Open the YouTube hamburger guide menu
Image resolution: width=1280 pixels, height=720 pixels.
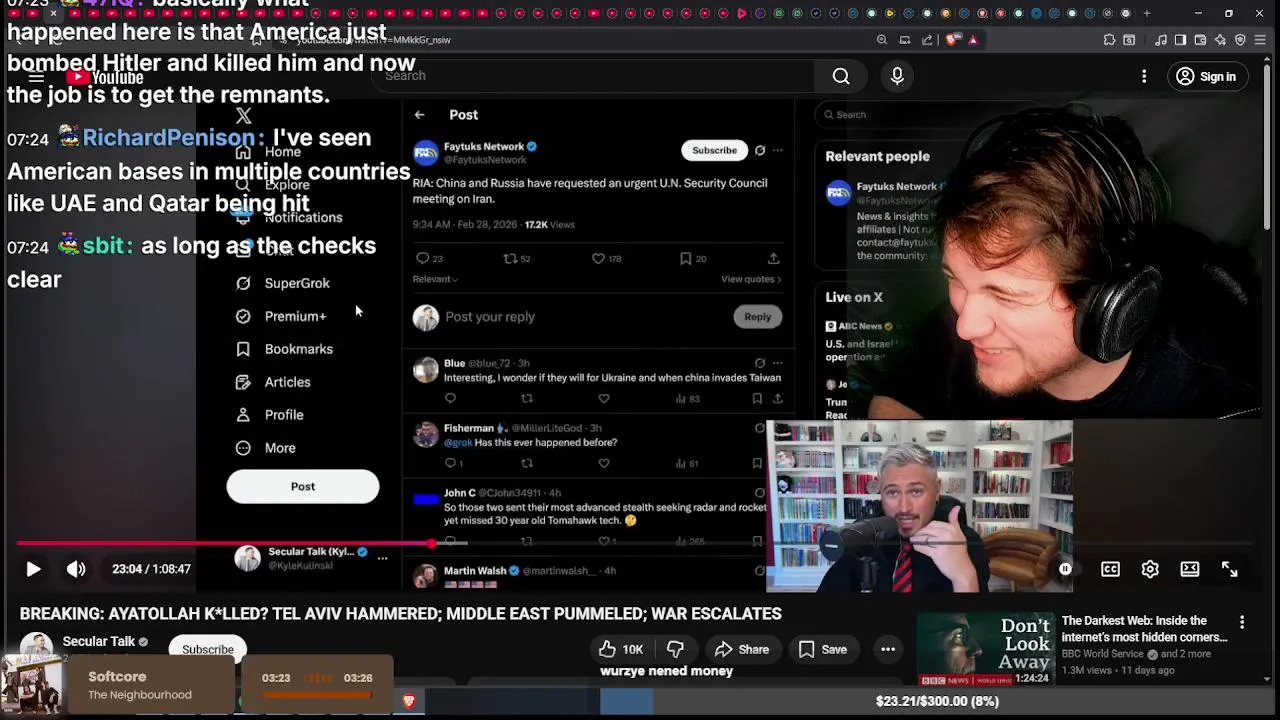pos(37,76)
